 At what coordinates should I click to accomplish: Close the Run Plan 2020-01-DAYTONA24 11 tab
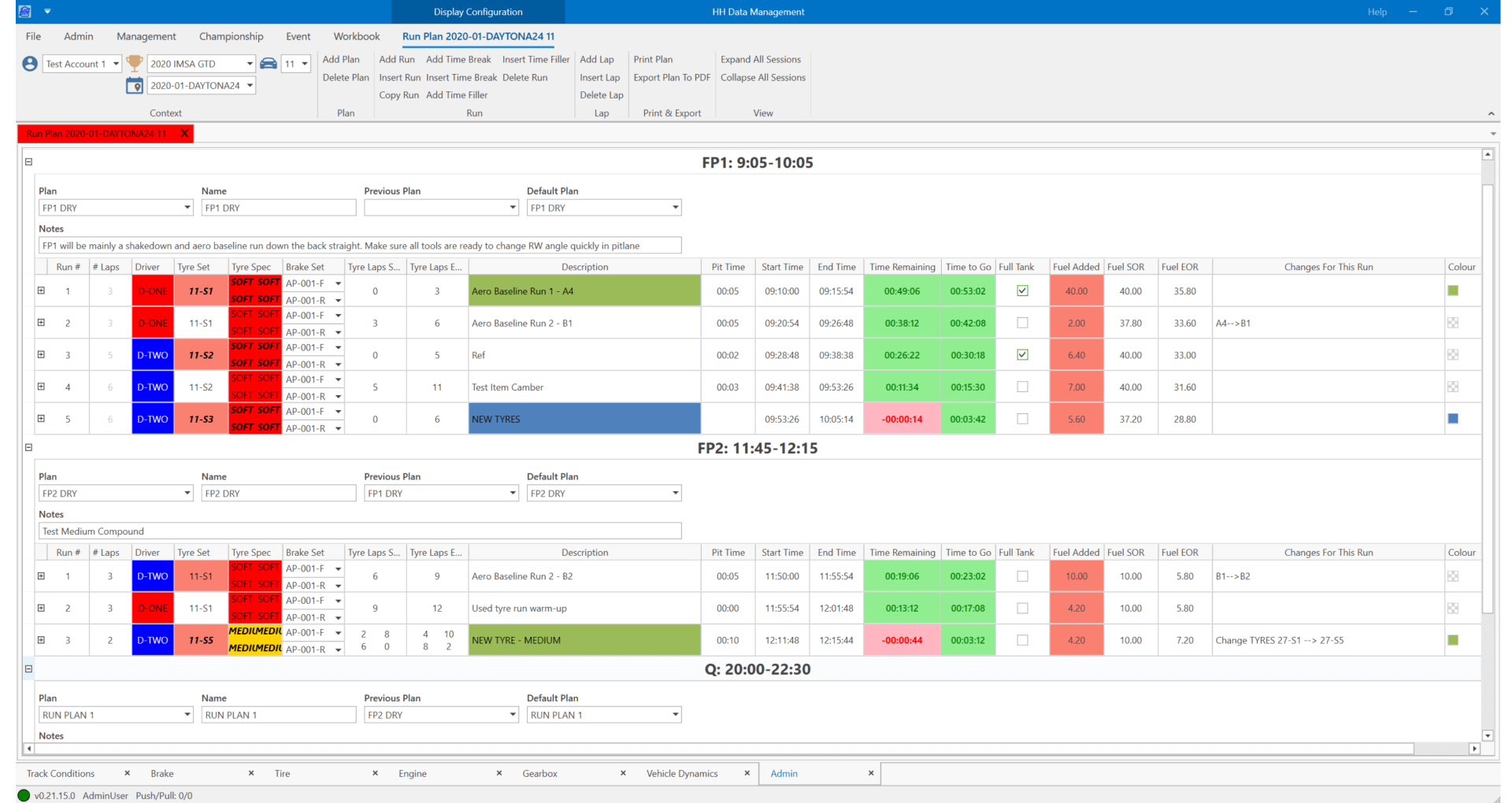(x=184, y=133)
